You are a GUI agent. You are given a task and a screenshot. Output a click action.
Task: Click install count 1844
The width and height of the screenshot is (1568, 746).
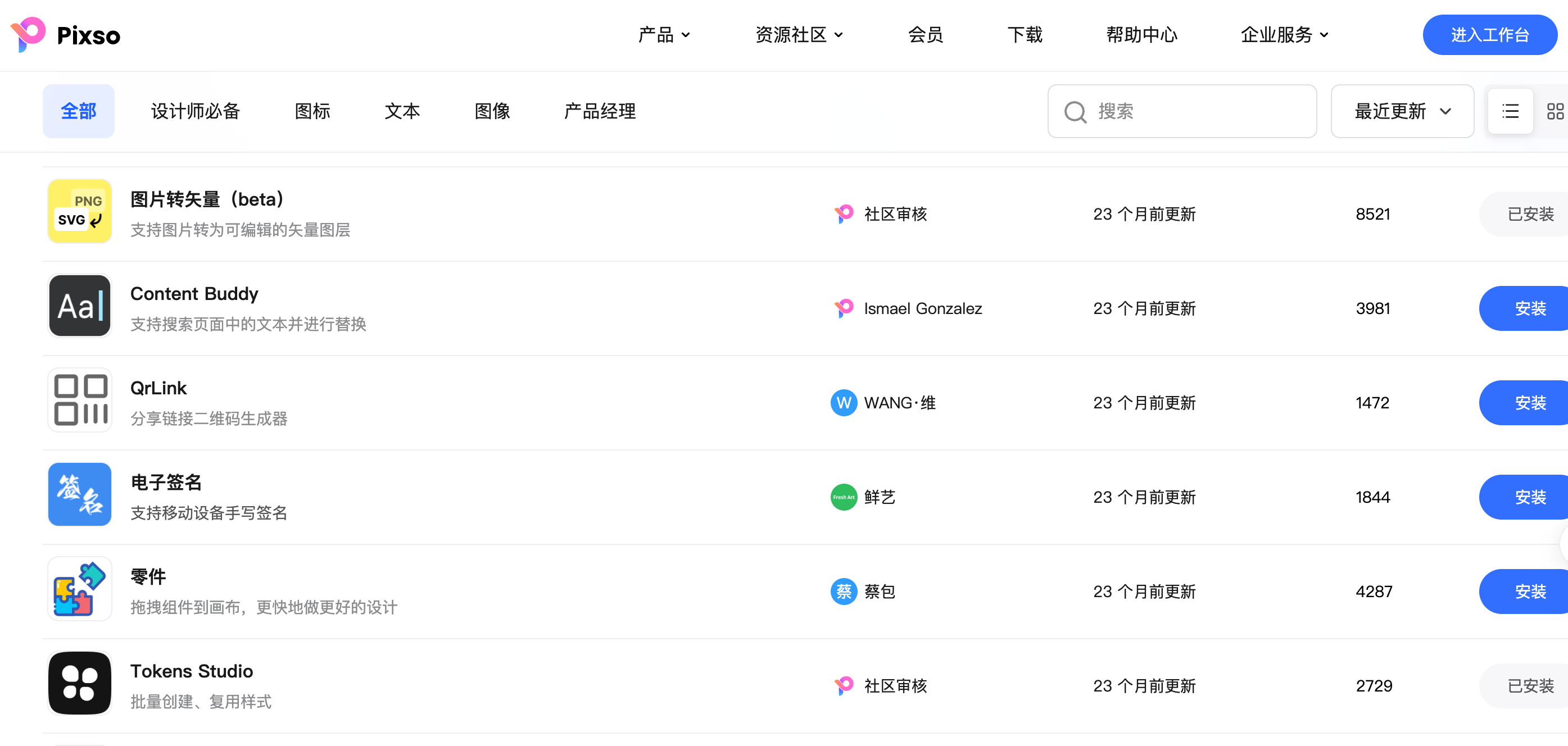pyautogui.click(x=1372, y=497)
